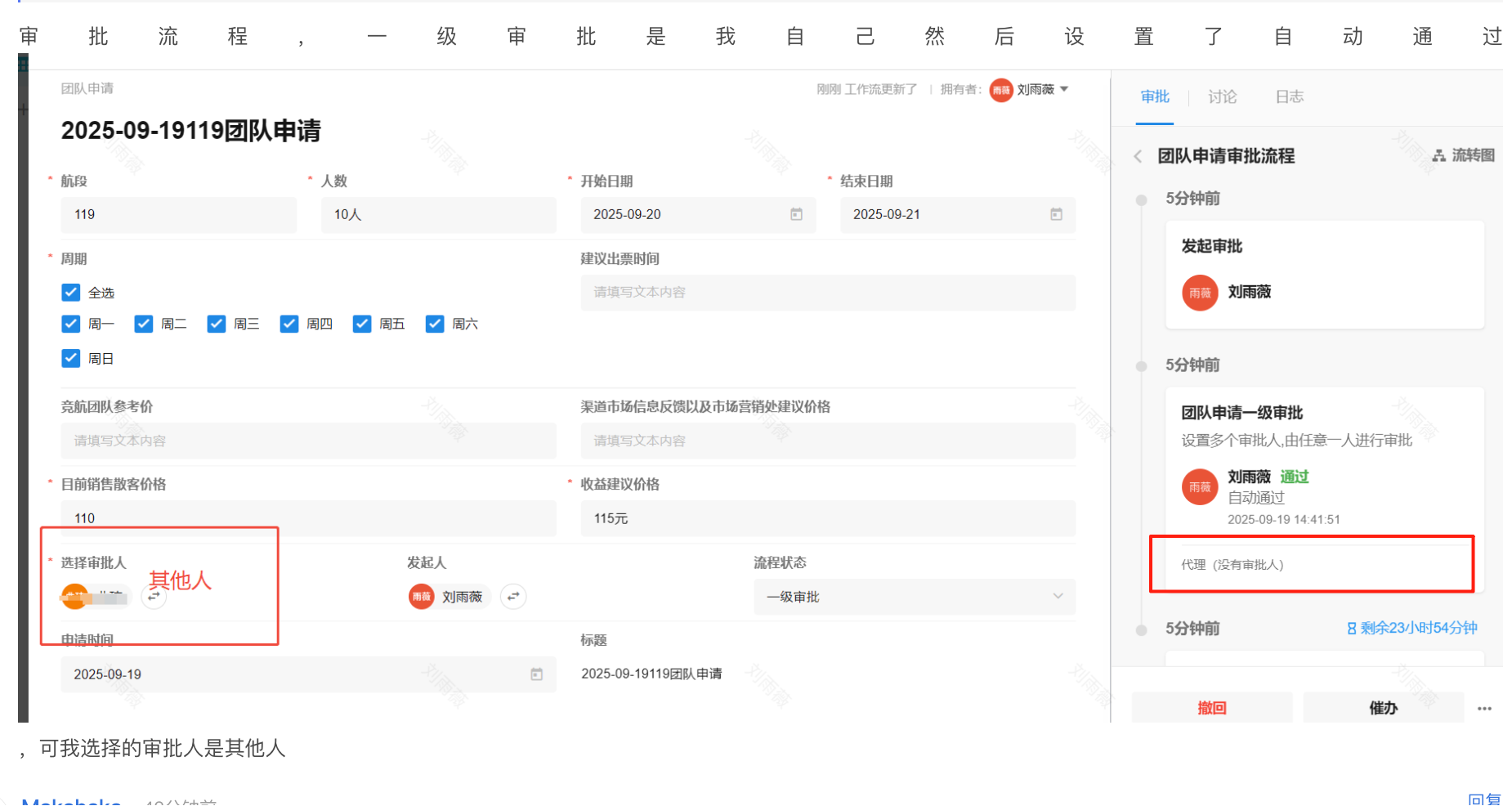Switch to the 日志 tab
Viewport: 1512px width, 806px height.
1289,97
